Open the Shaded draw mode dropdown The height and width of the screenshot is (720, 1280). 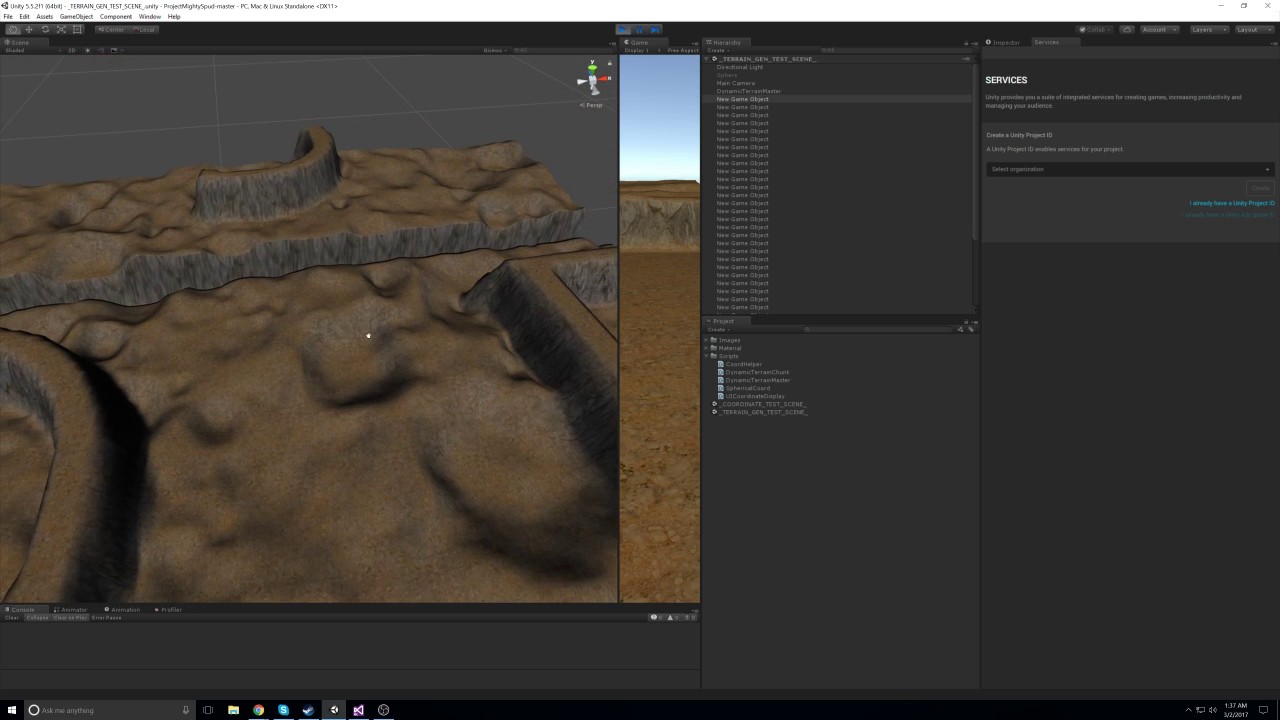tap(16, 50)
